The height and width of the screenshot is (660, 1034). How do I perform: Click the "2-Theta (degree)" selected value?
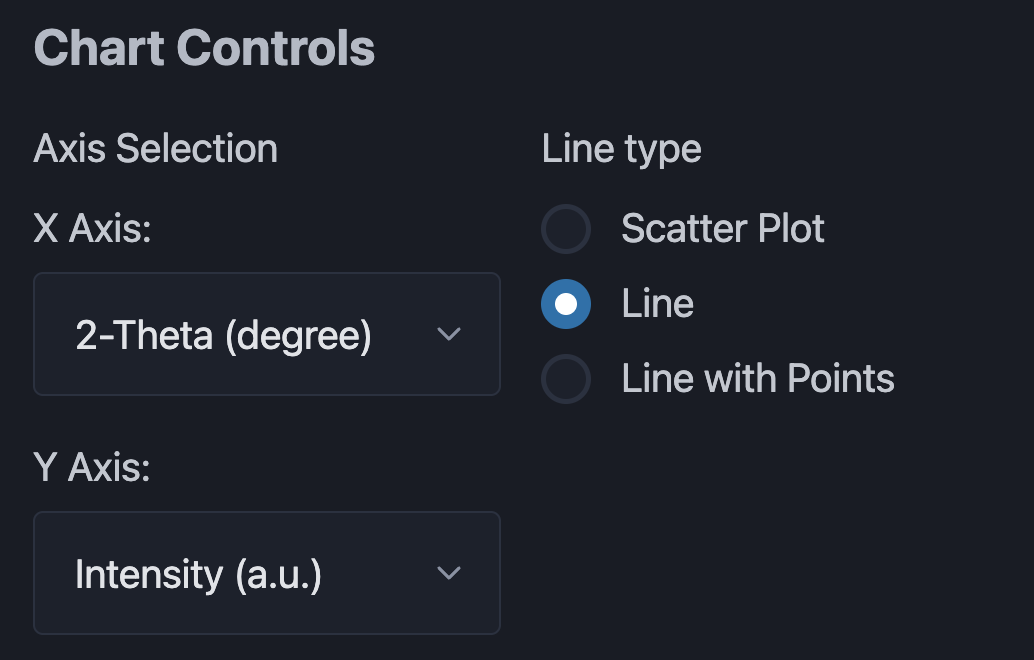223,335
